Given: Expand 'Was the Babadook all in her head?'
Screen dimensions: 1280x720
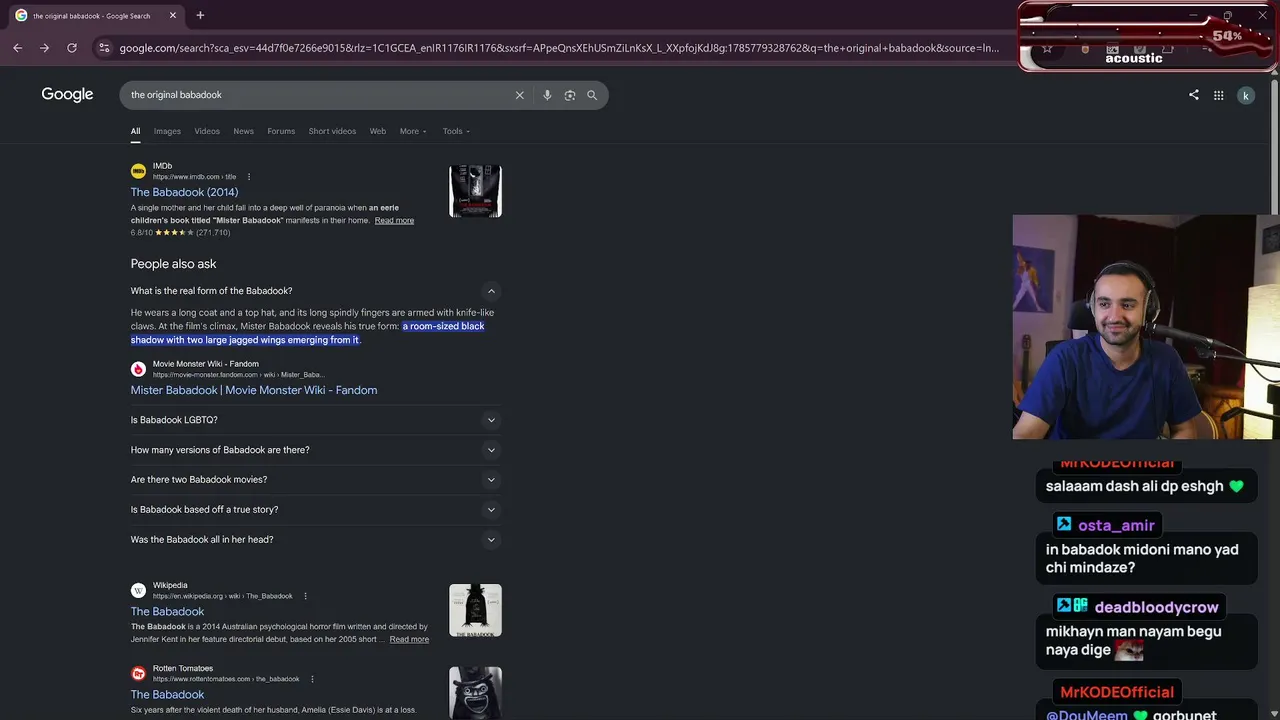Looking at the screenshot, I should coord(315,540).
